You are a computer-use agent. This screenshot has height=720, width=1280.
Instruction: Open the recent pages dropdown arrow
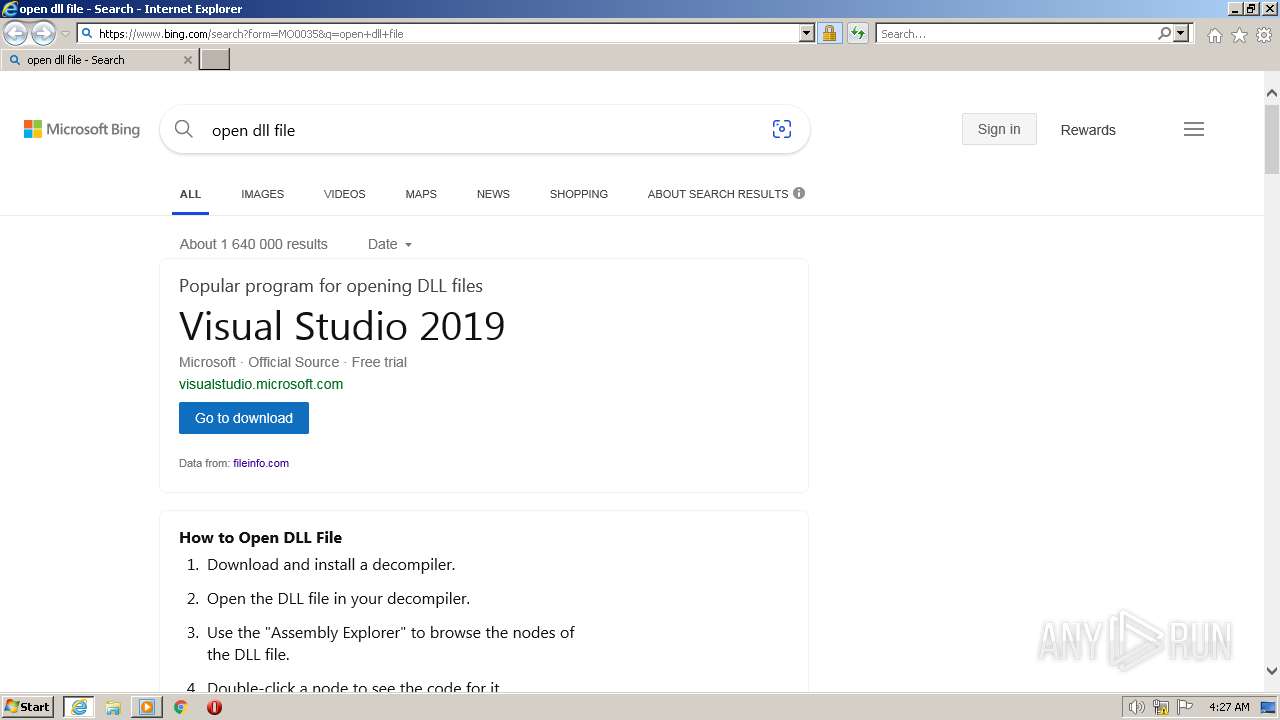coord(65,34)
